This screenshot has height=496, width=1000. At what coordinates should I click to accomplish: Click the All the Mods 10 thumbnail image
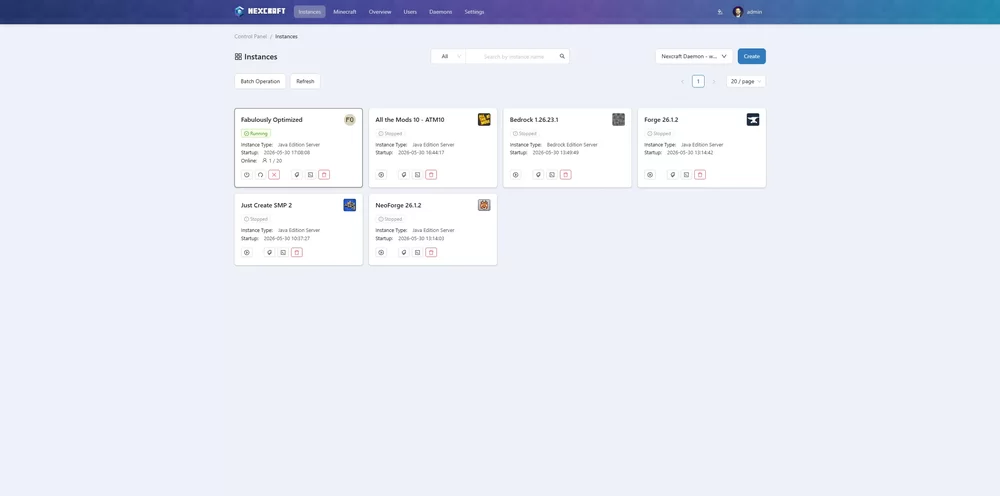coord(484,119)
